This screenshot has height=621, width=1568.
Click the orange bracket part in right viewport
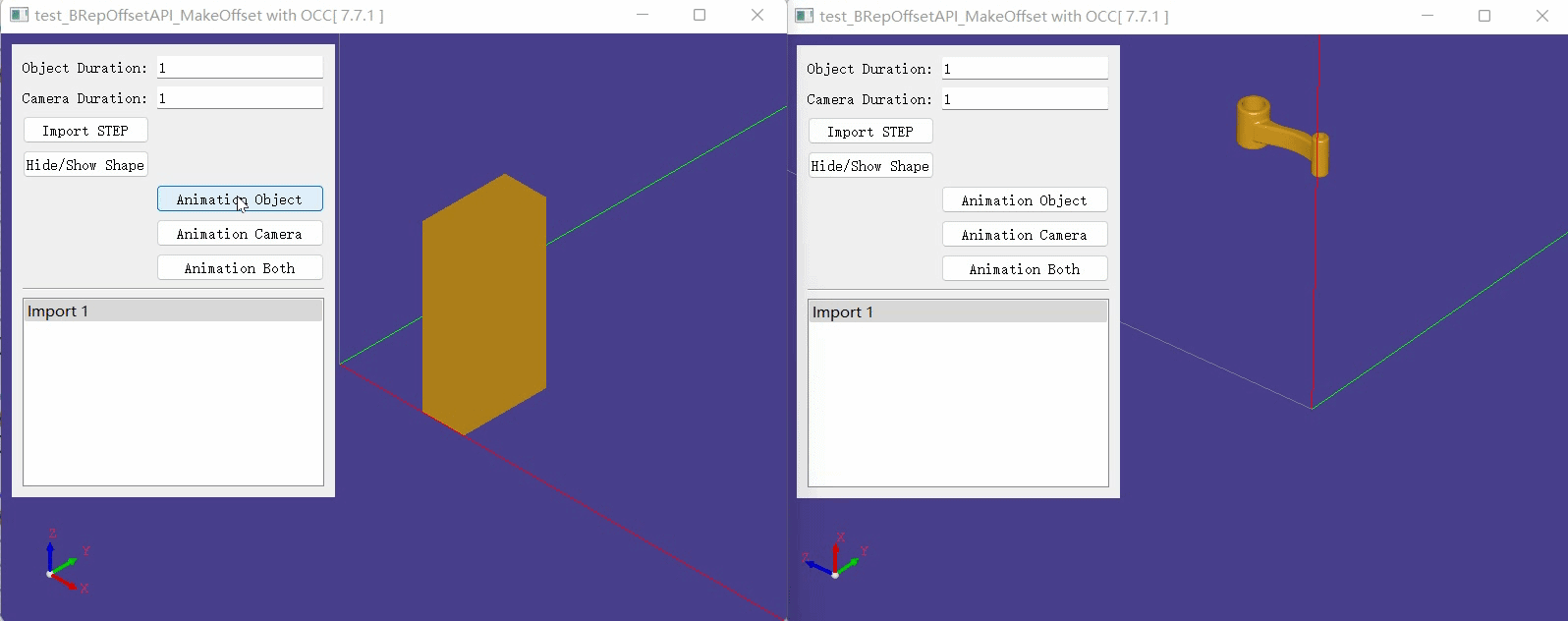[1282, 136]
